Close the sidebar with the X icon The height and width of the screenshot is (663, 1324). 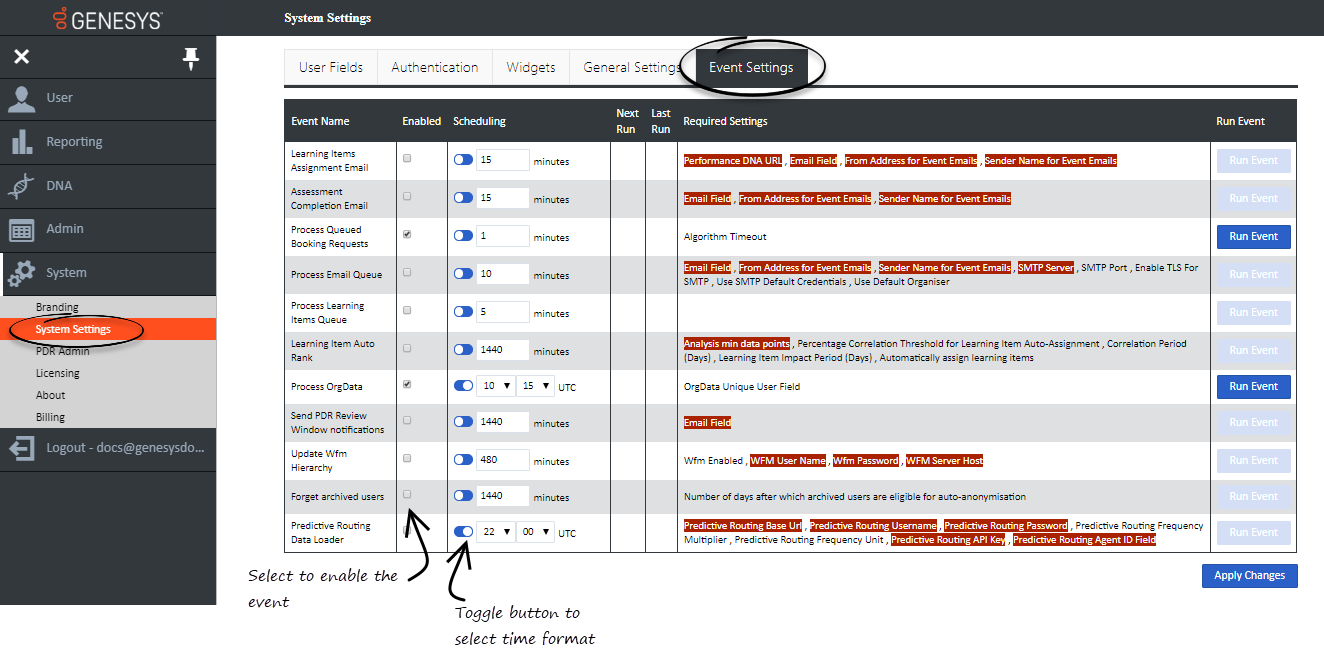[x=21, y=57]
